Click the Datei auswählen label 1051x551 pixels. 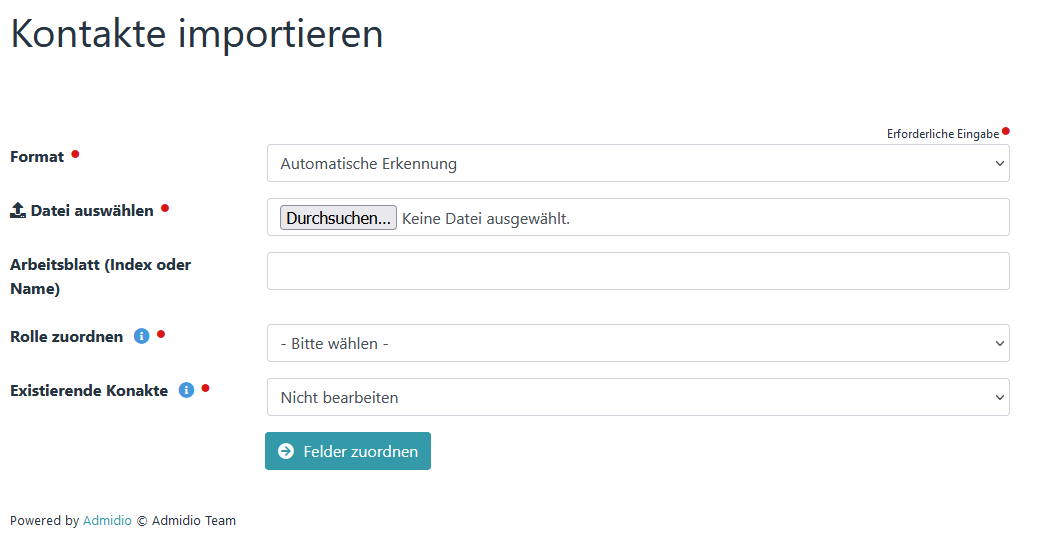point(92,210)
